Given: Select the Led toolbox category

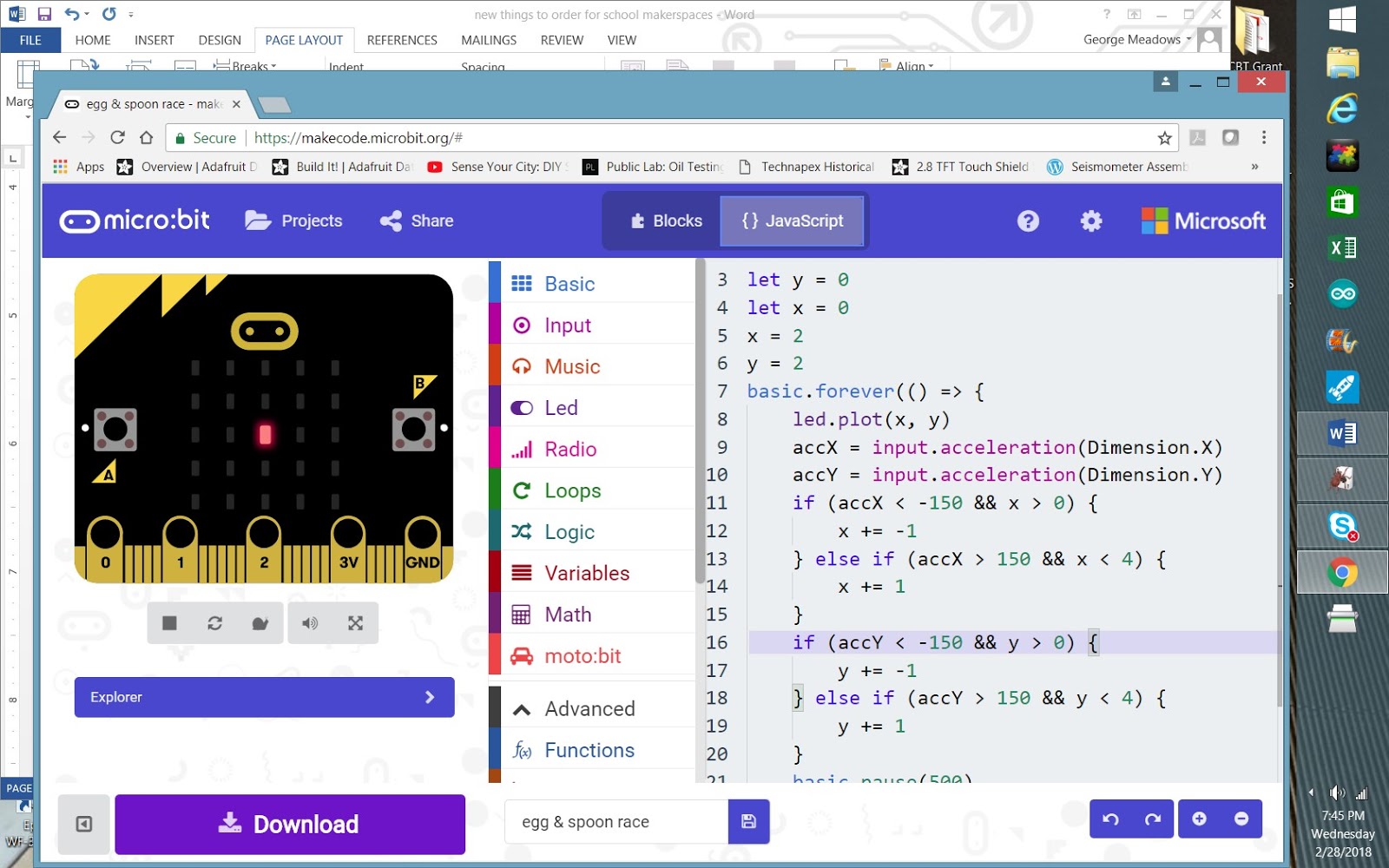Looking at the screenshot, I should click(561, 407).
